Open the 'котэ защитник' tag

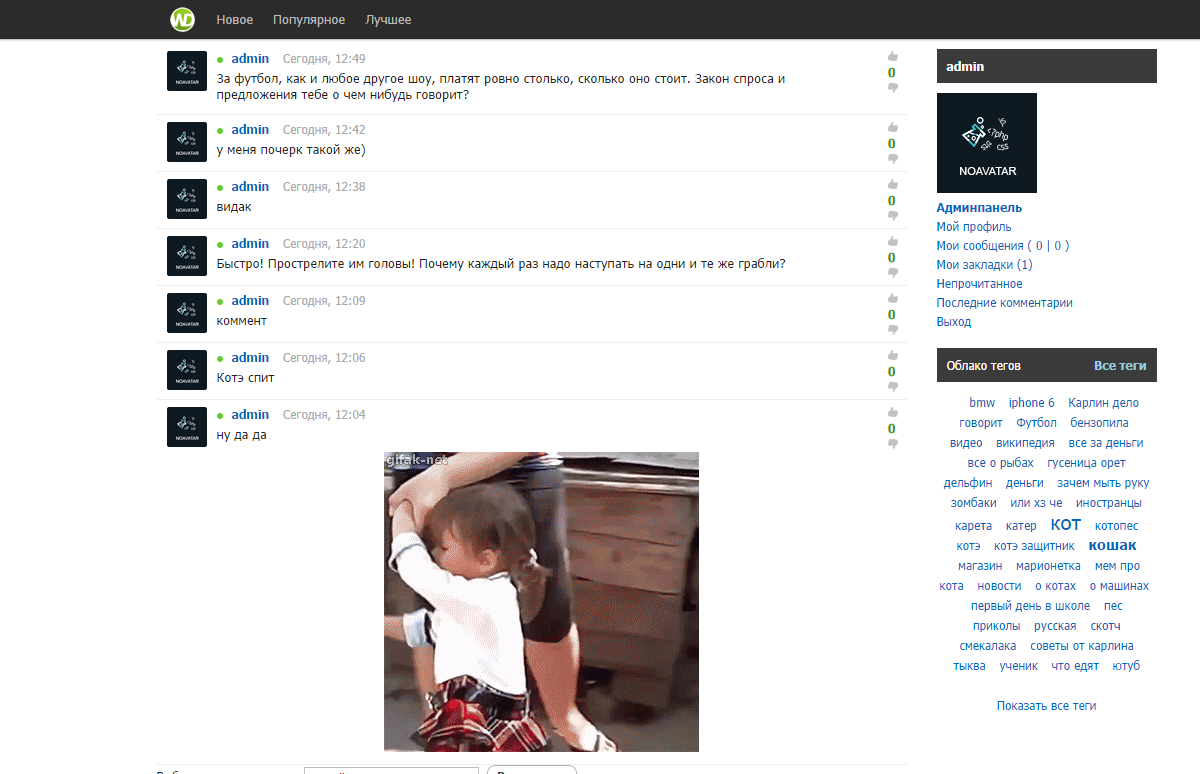[x=1034, y=546]
